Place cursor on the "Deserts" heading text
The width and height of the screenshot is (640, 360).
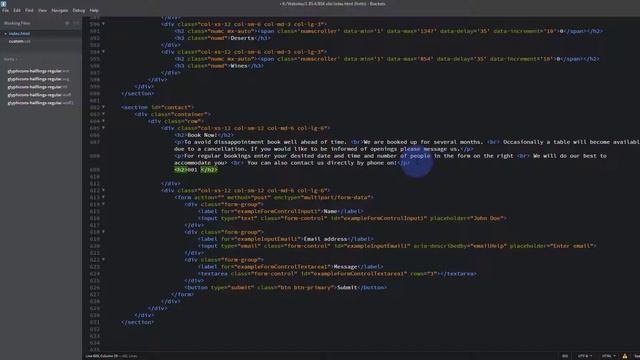pos(242,38)
